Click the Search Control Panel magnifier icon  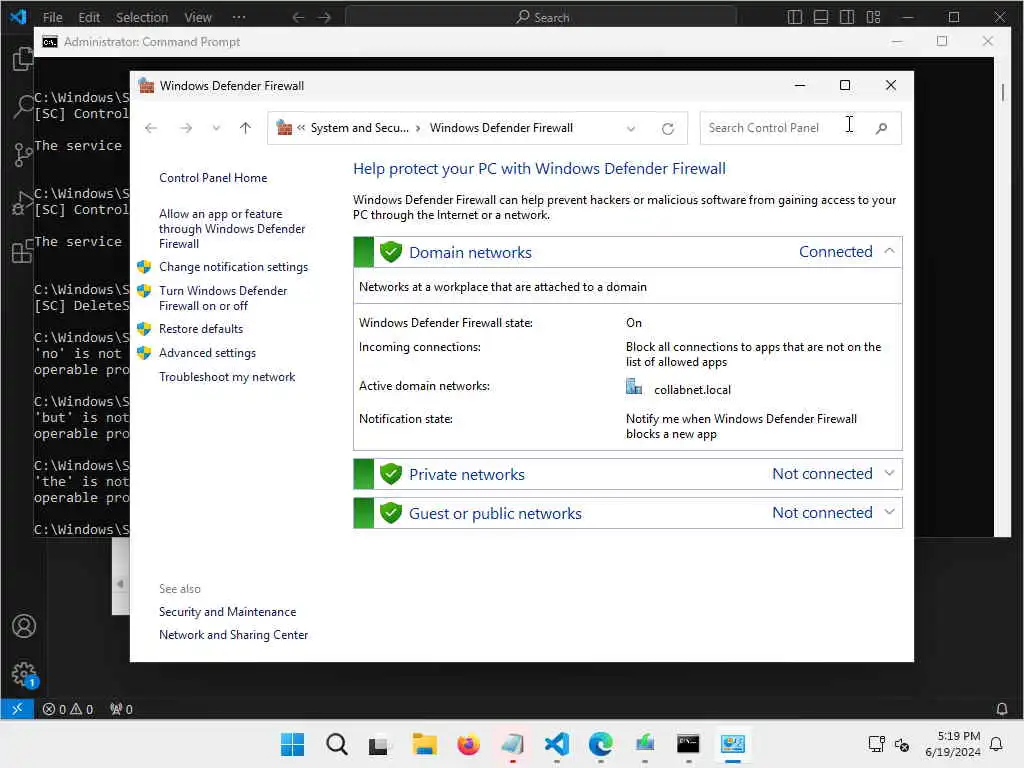click(881, 128)
